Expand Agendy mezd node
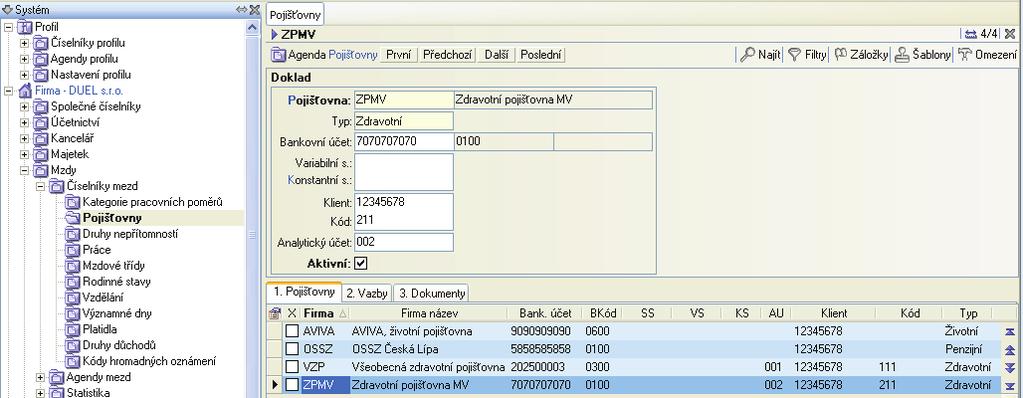 [40, 377]
